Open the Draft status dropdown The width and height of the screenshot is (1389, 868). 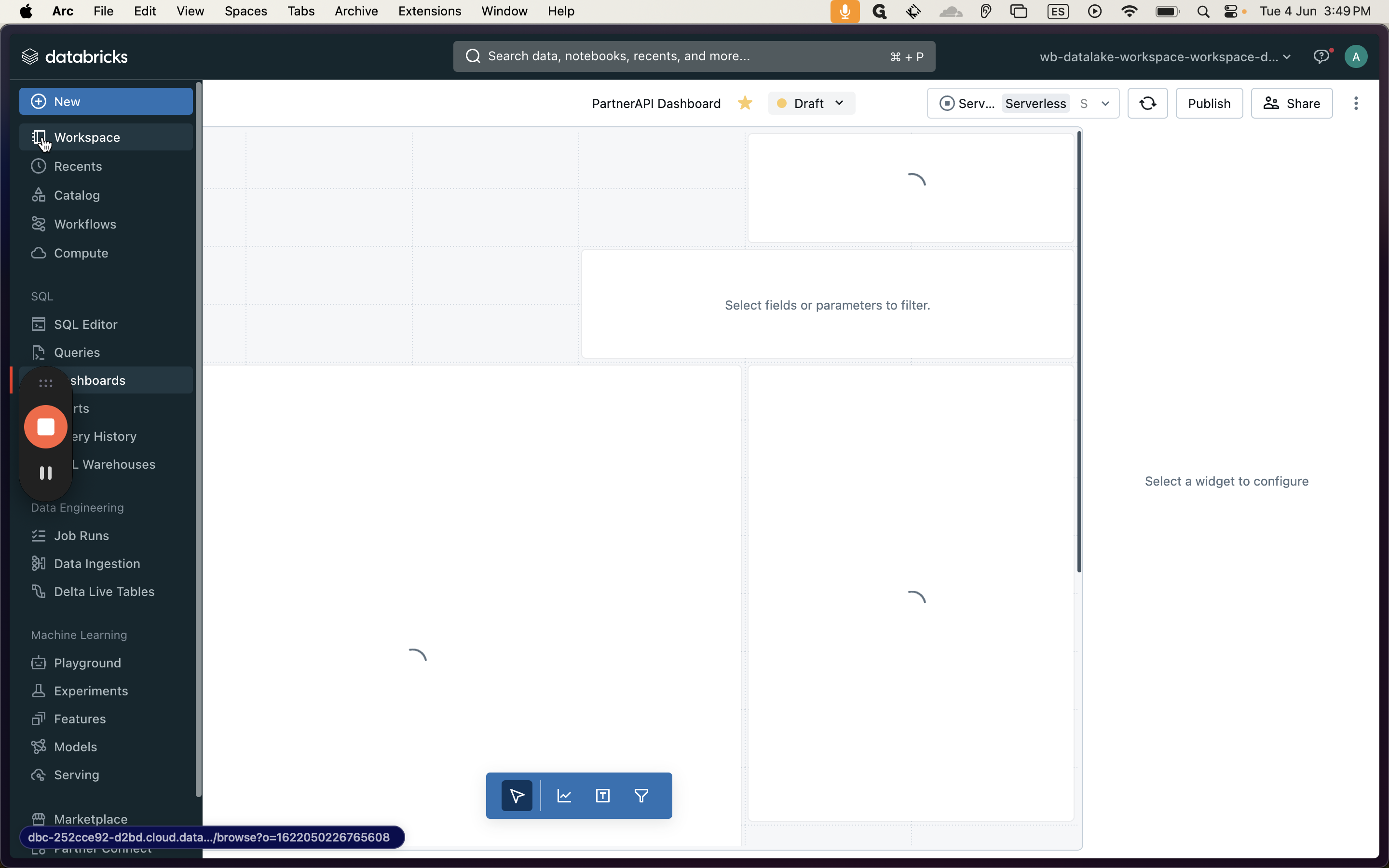click(812, 103)
